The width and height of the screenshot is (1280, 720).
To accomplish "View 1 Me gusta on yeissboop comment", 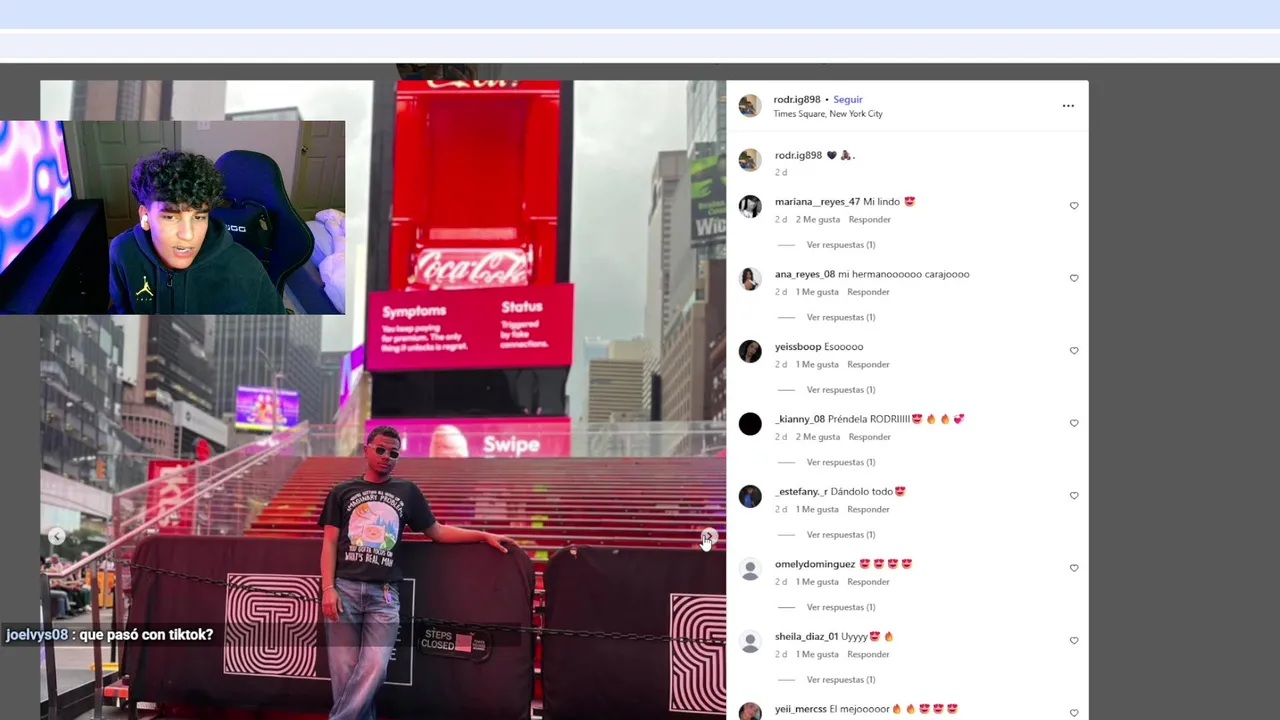I will coord(817,365).
